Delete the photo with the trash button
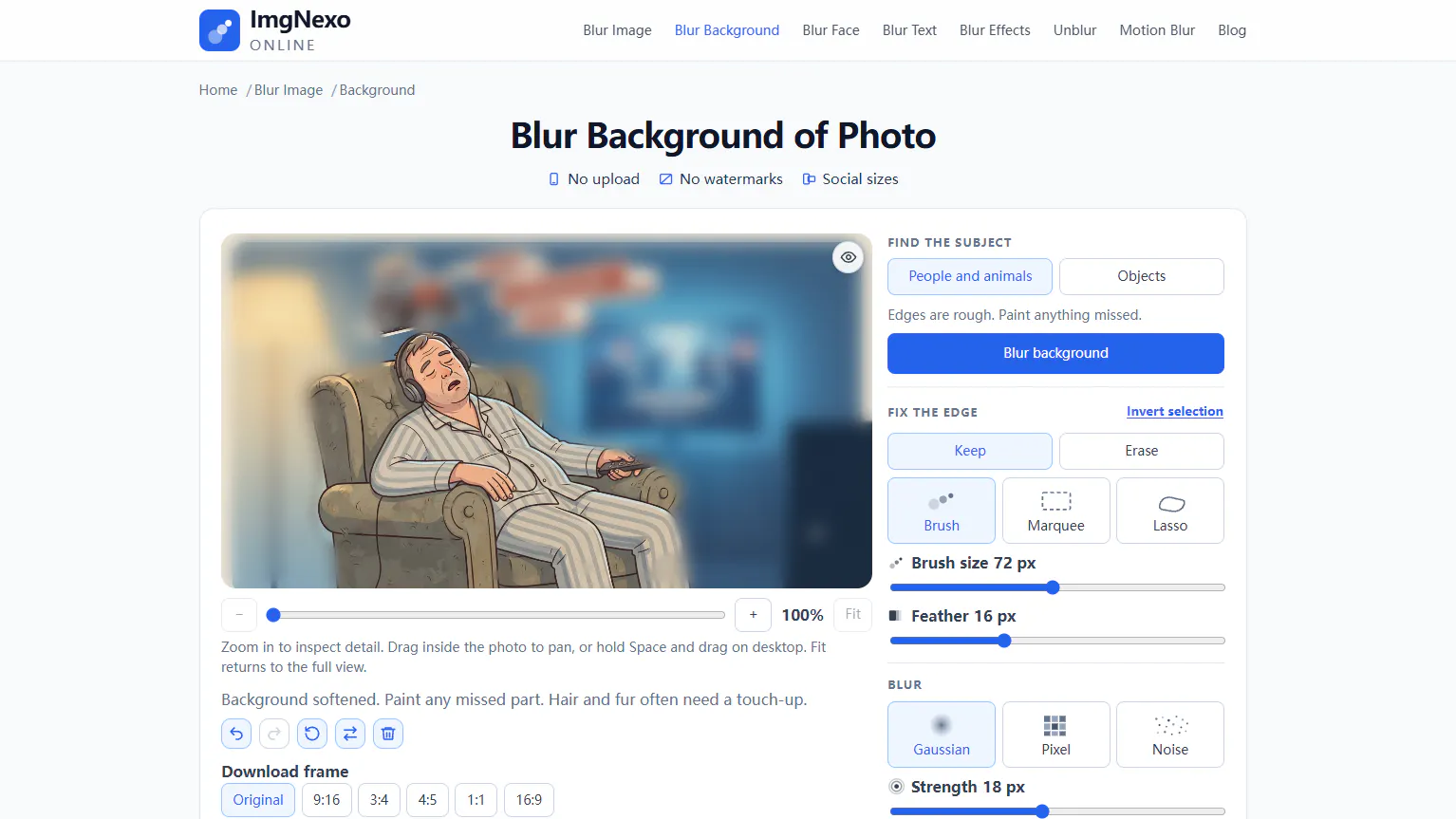Screen dimensions: 1456x819 (x=388, y=734)
